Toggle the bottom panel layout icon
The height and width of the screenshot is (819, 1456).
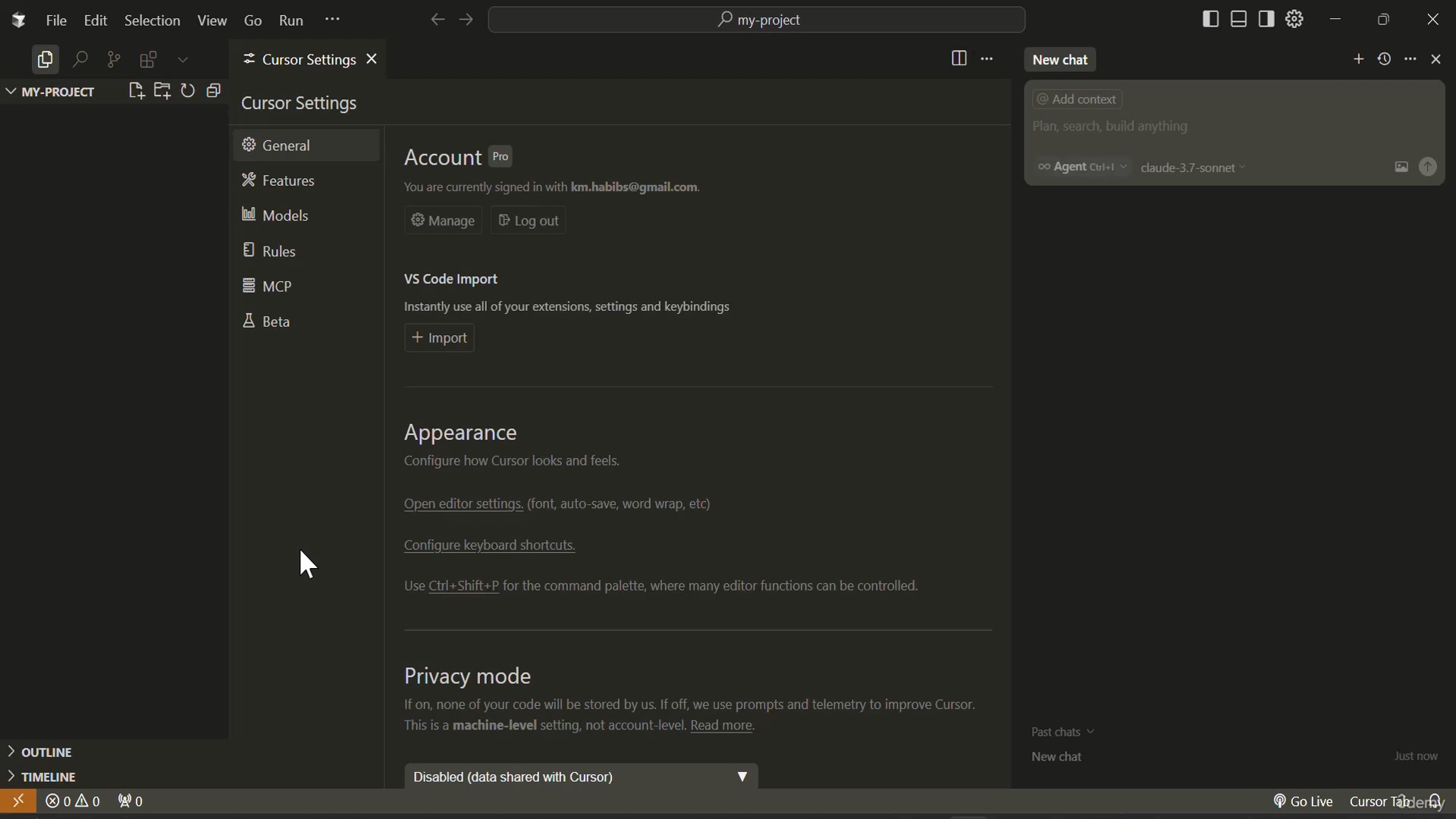(x=1239, y=20)
